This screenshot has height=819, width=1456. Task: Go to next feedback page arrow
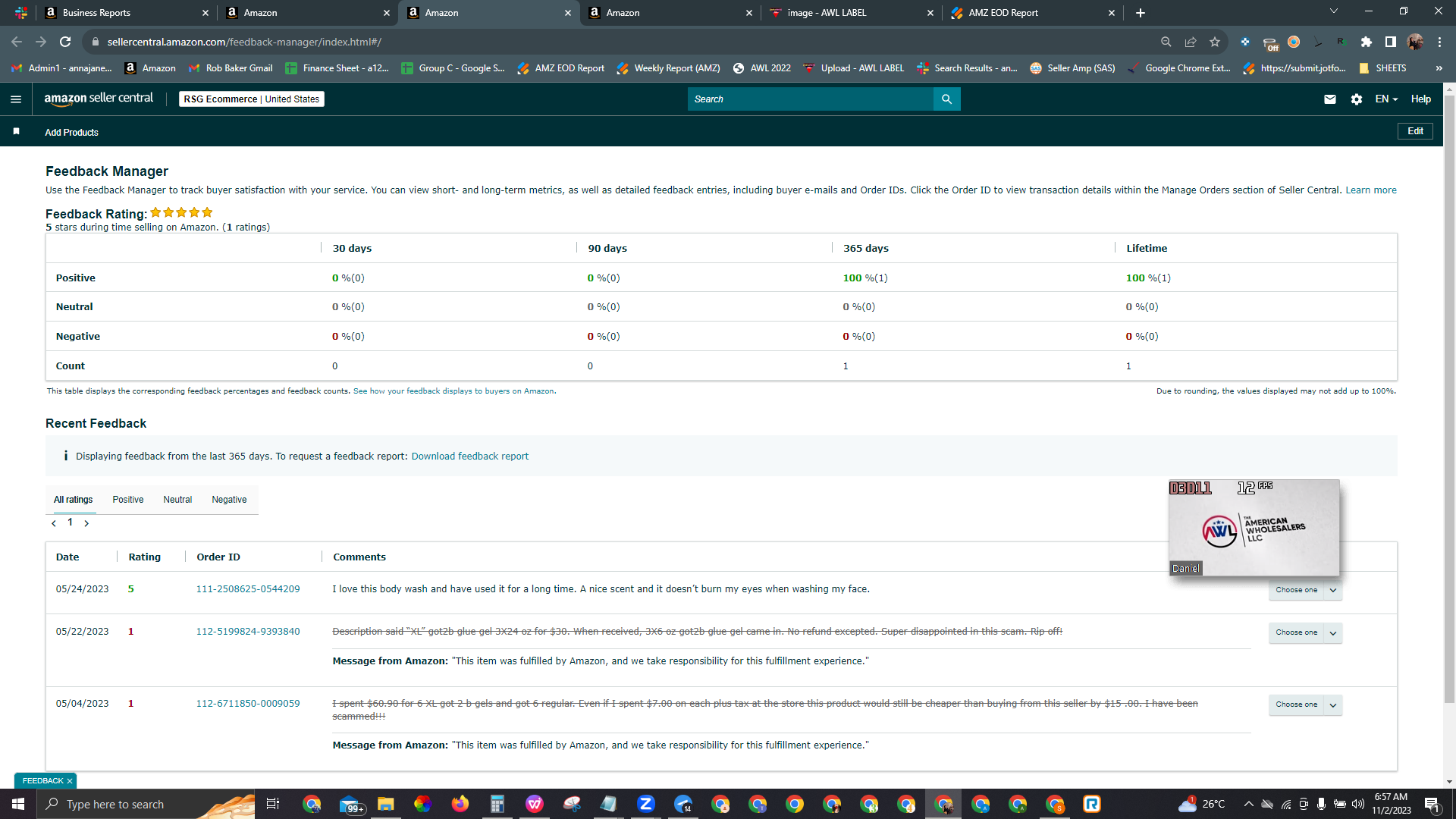86,523
